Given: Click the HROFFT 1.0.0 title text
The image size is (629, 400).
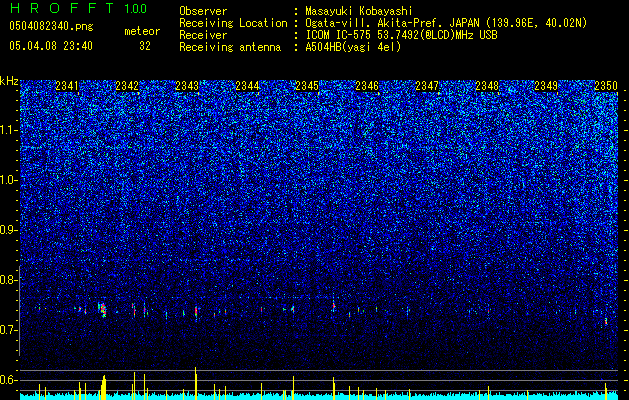Looking at the screenshot, I should pos(78,8).
